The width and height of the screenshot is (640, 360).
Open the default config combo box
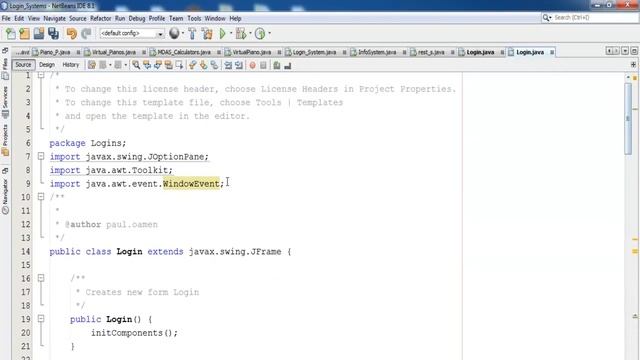coord(132,33)
